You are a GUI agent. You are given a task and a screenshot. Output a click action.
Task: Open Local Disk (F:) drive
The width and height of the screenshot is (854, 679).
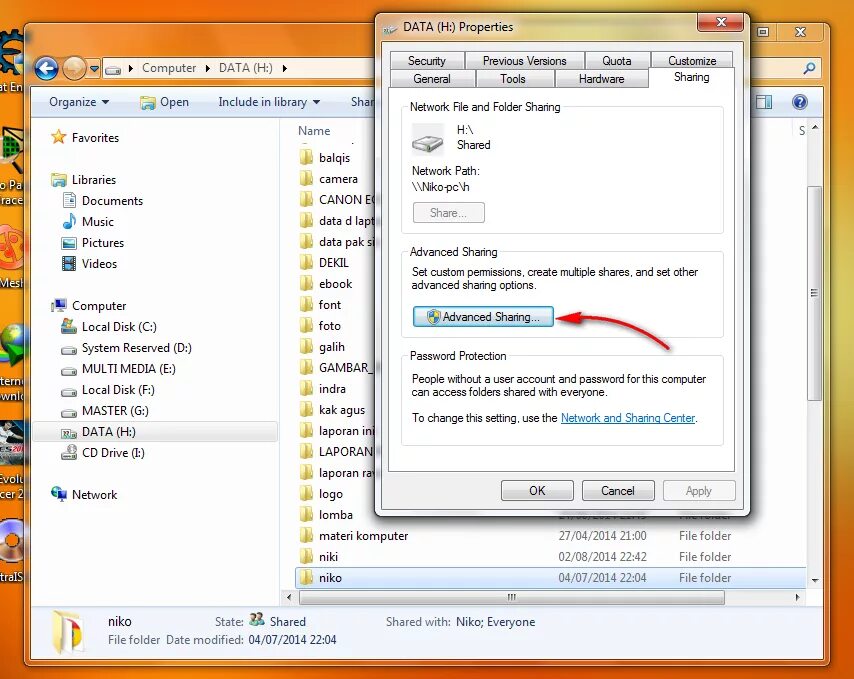(108, 390)
